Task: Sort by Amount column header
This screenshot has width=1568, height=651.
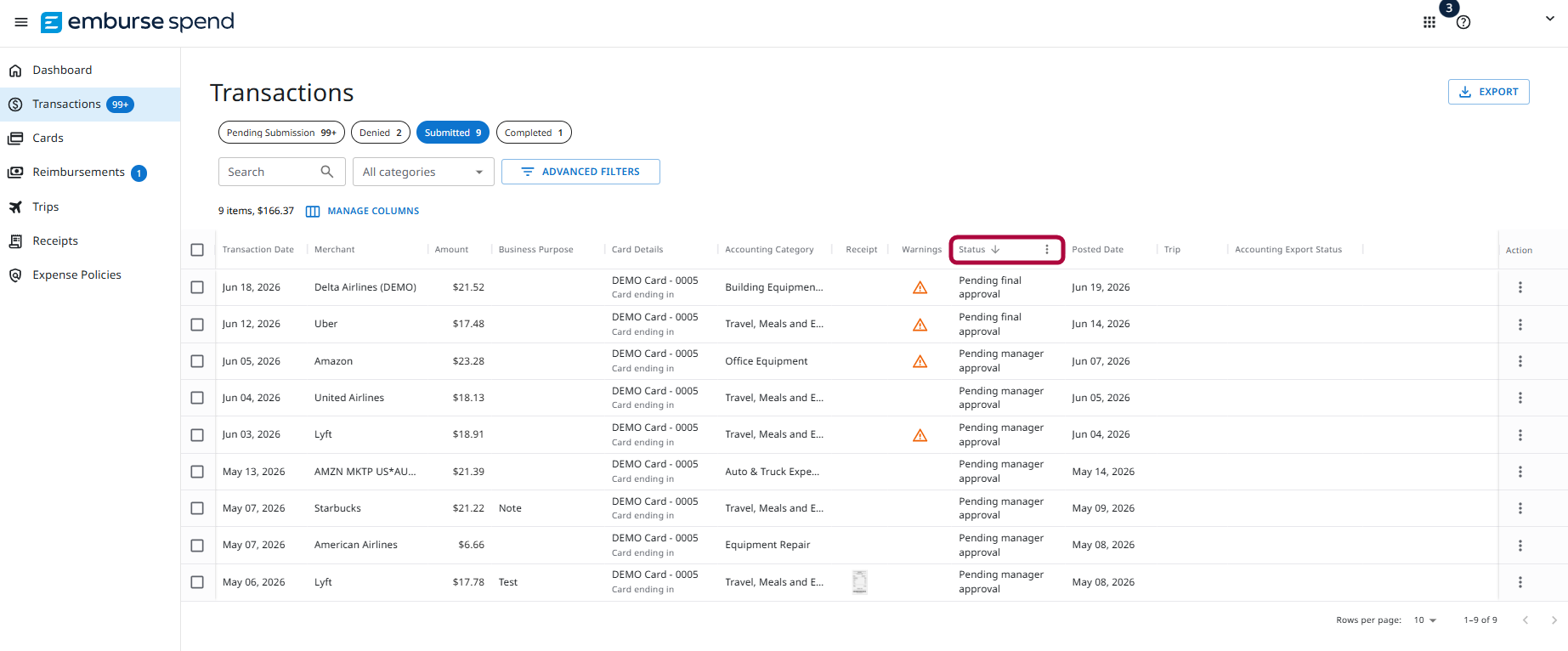Action: click(x=451, y=250)
